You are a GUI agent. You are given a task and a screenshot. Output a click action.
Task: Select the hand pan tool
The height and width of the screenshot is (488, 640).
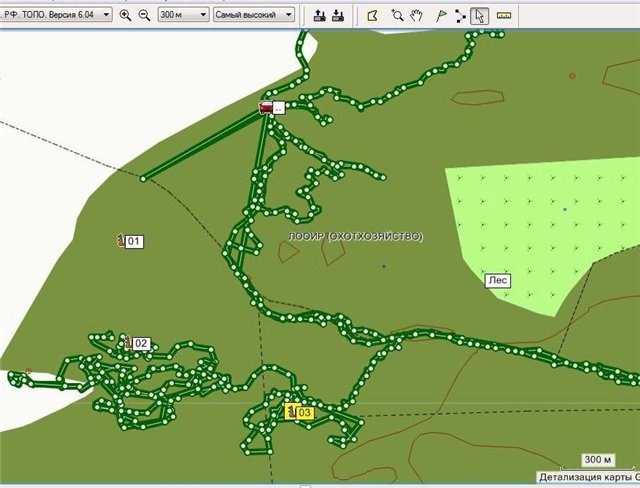coord(417,15)
